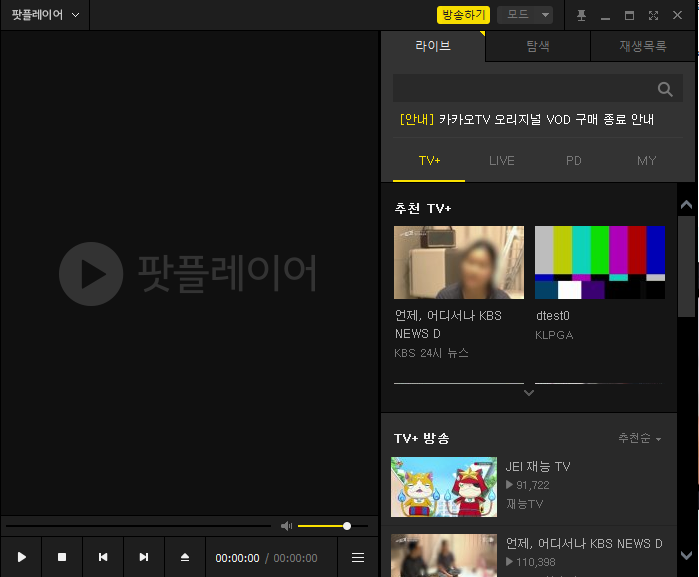Click the Open file eject icon
This screenshot has width=699, height=577.
[x=185, y=557]
